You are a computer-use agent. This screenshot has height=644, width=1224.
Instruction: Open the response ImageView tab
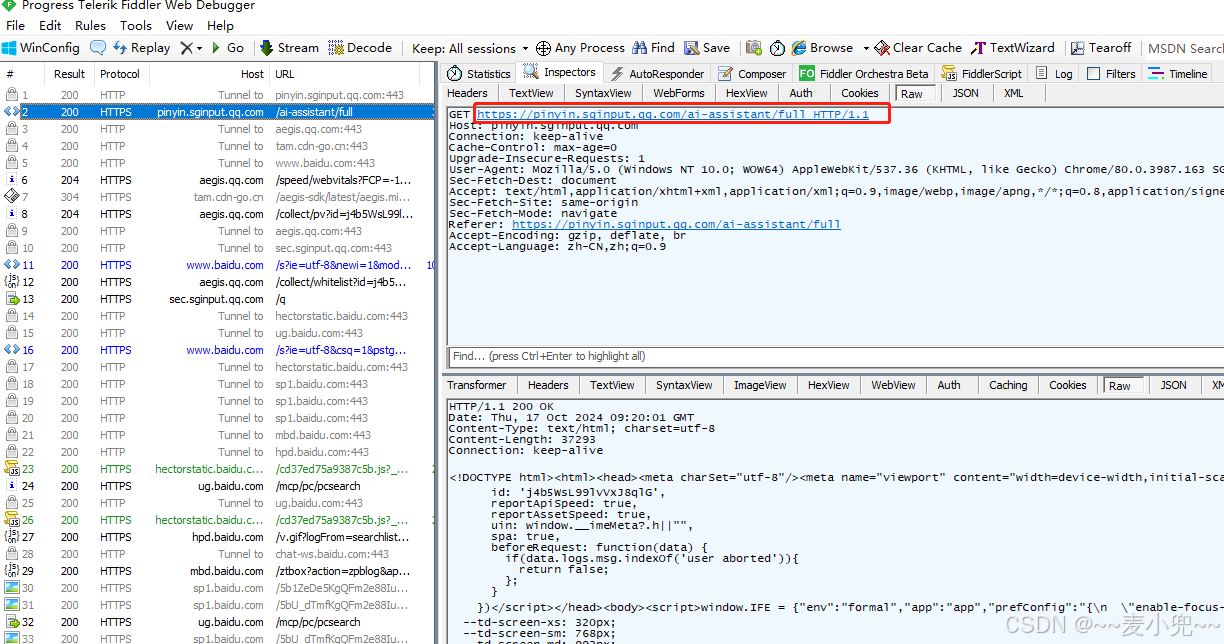pos(760,385)
